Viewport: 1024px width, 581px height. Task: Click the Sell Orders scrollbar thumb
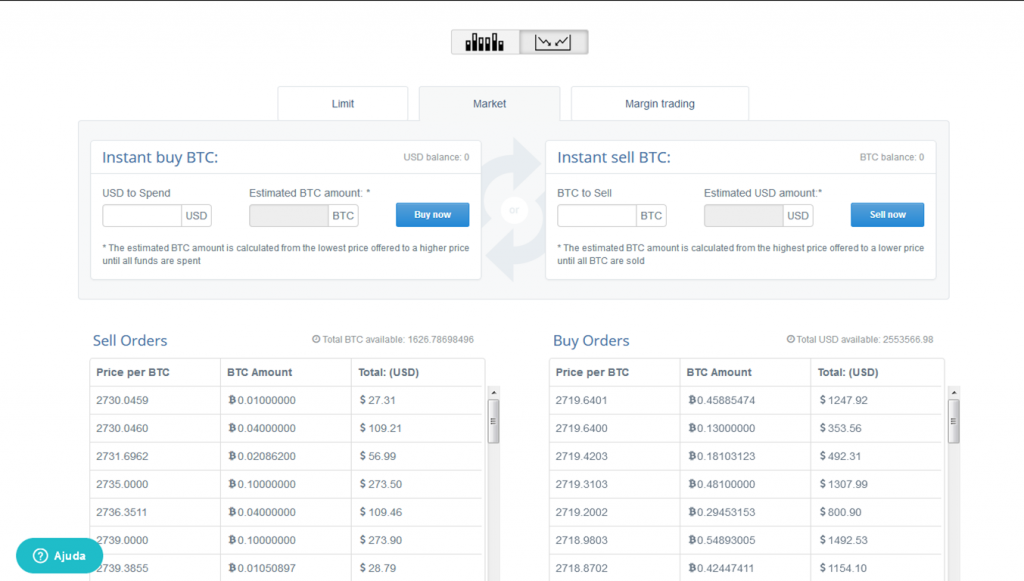tap(494, 421)
